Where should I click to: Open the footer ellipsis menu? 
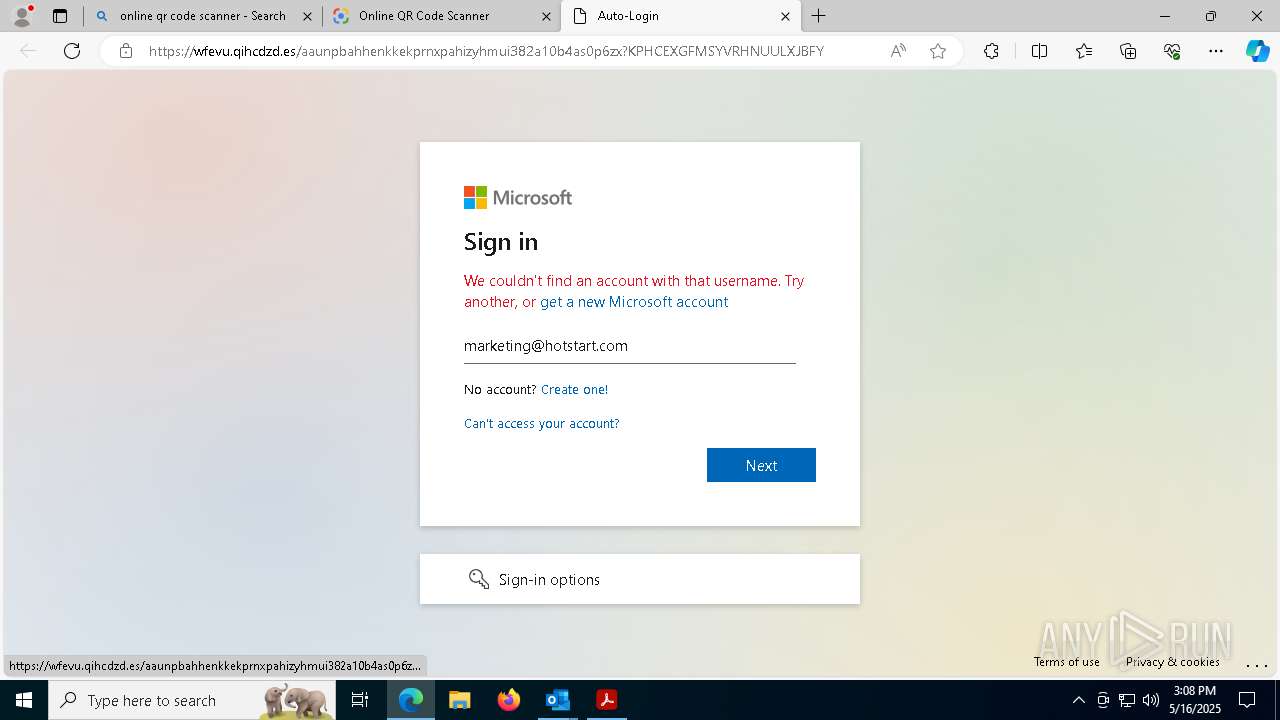point(1257,664)
